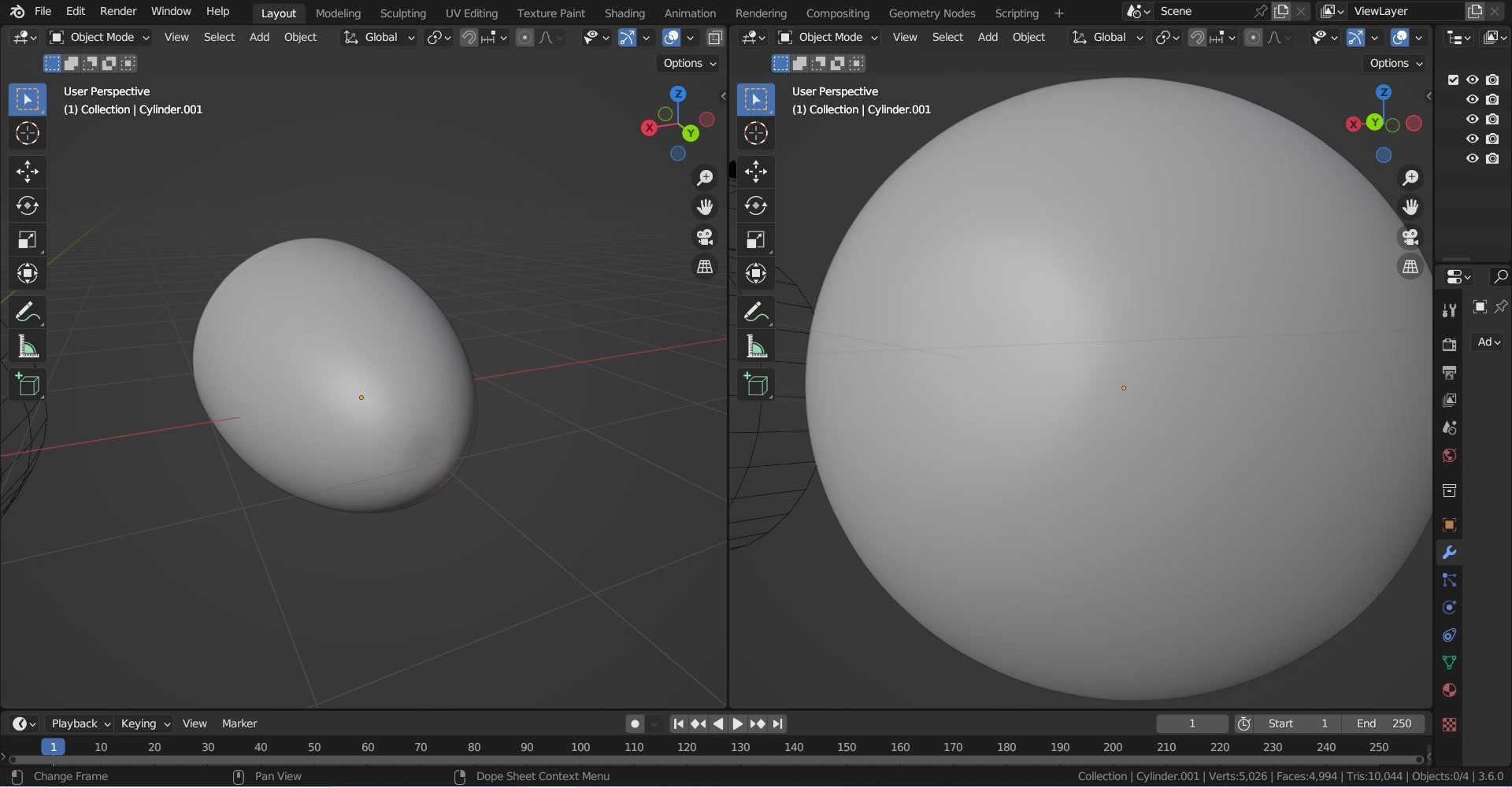Open Global orientation dropdown in left viewport
Screen dimensions: 1512x788
[379, 37]
